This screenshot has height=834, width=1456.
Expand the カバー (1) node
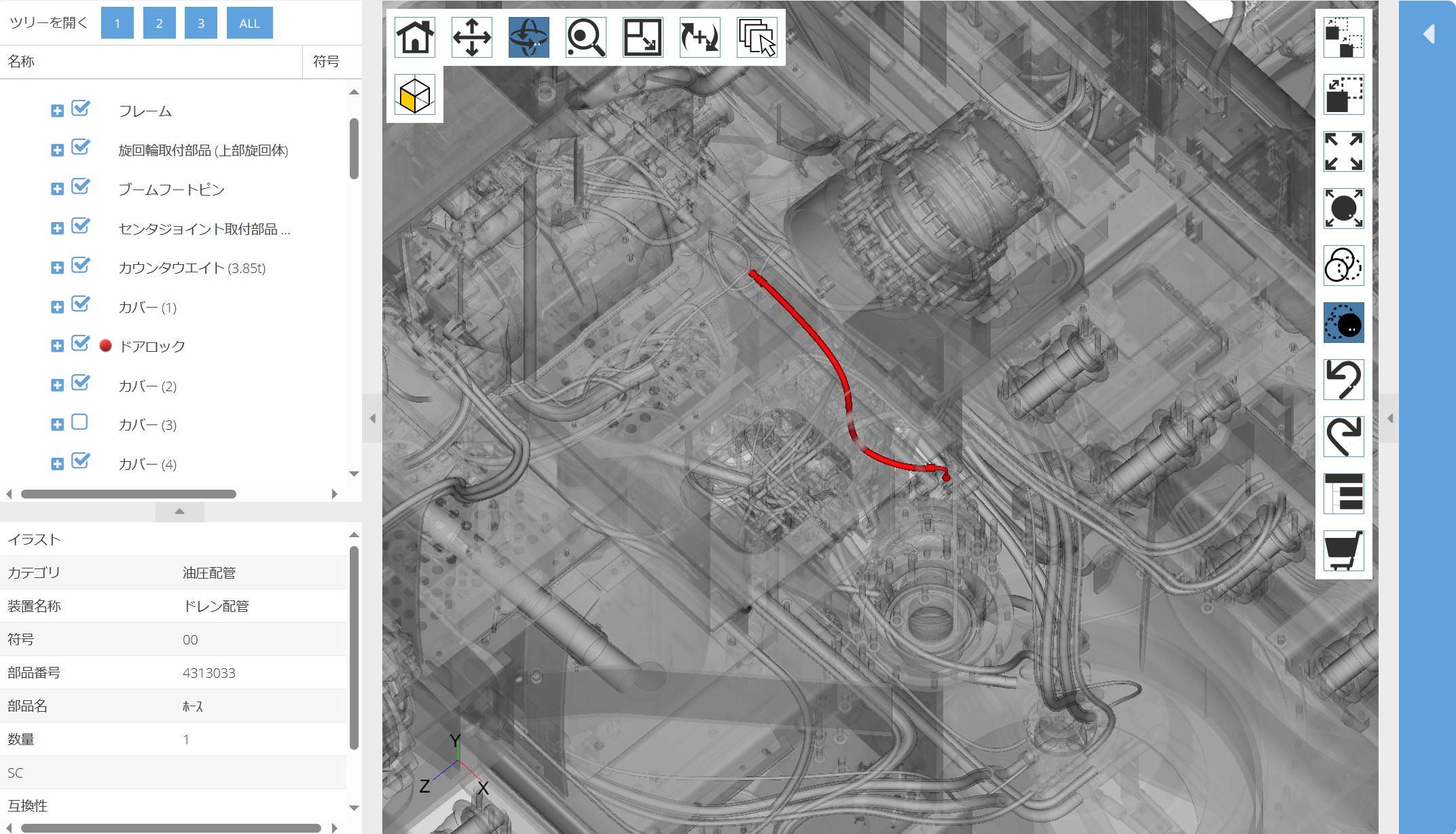57,307
